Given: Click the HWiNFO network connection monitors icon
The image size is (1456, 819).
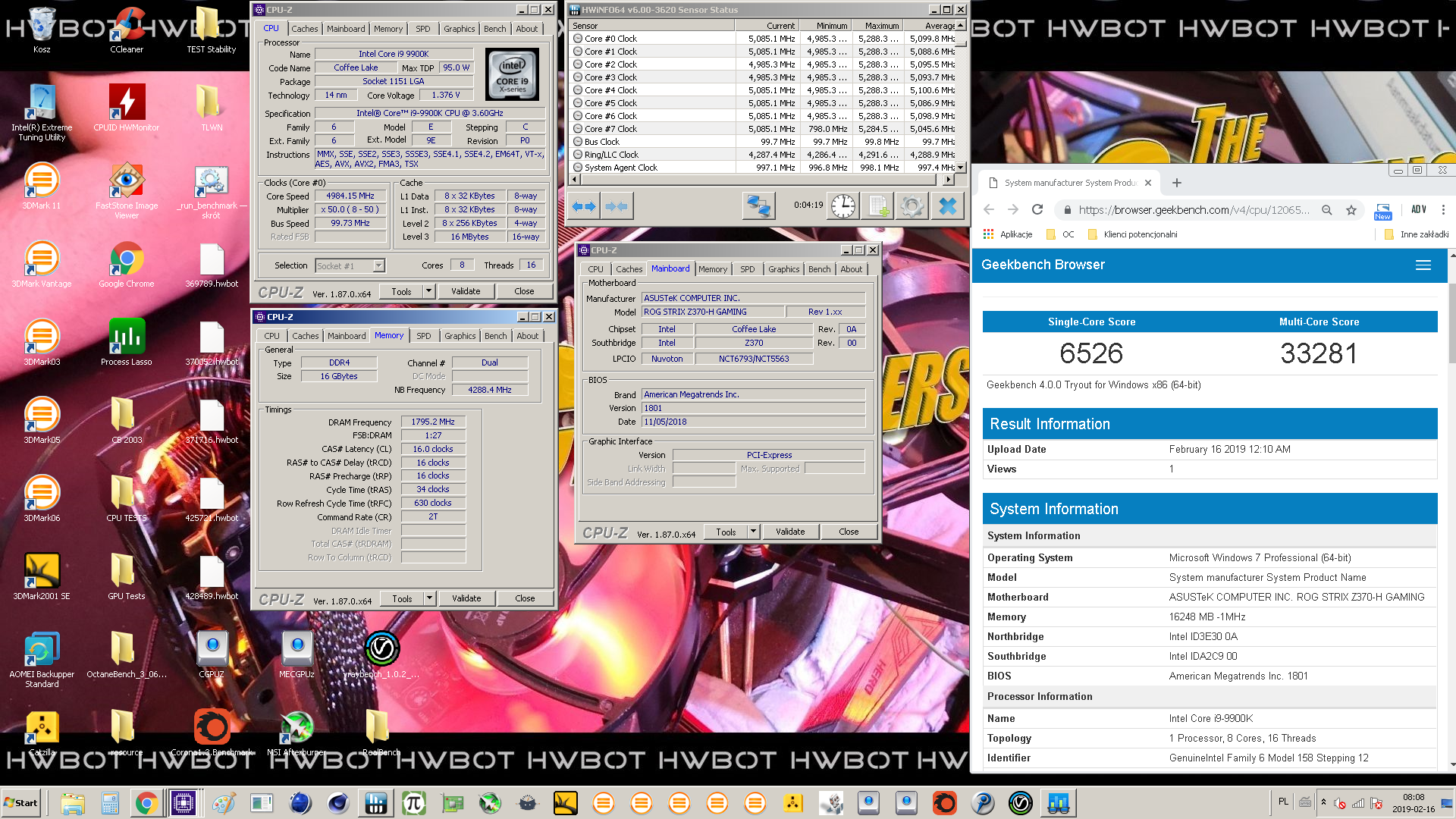Looking at the screenshot, I should pyautogui.click(x=758, y=206).
